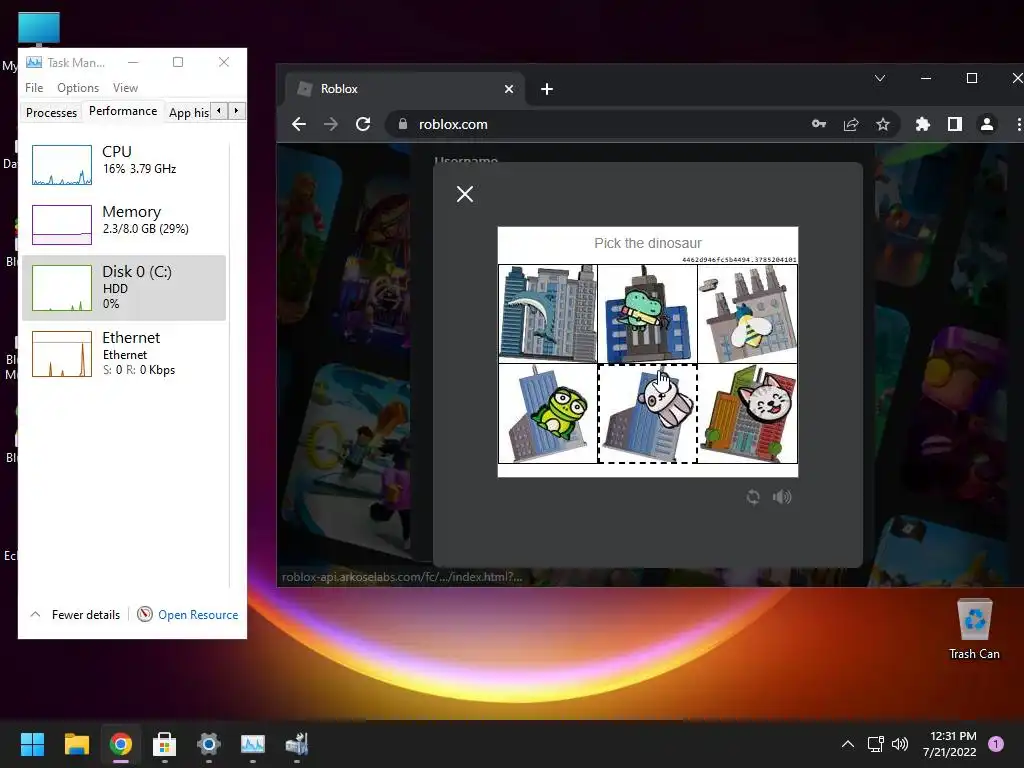Switch to the App history tab
Viewport: 1024px width, 768px height.
188,112
